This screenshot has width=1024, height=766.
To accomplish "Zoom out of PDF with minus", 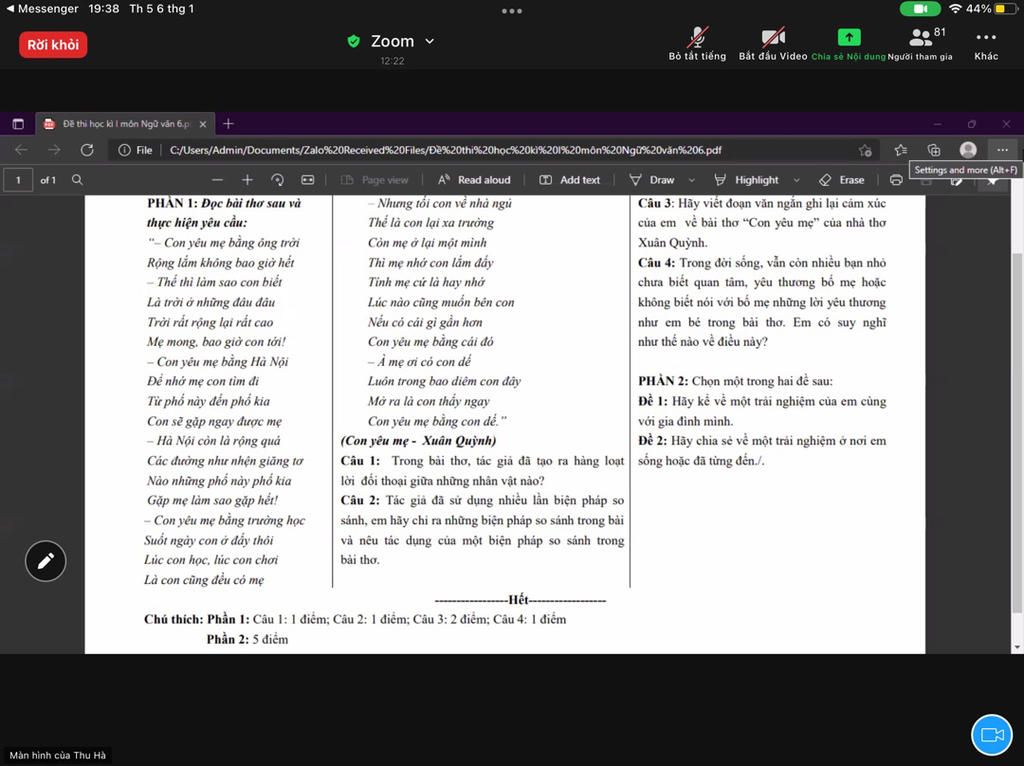I will pyautogui.click(x=217, y=180).
